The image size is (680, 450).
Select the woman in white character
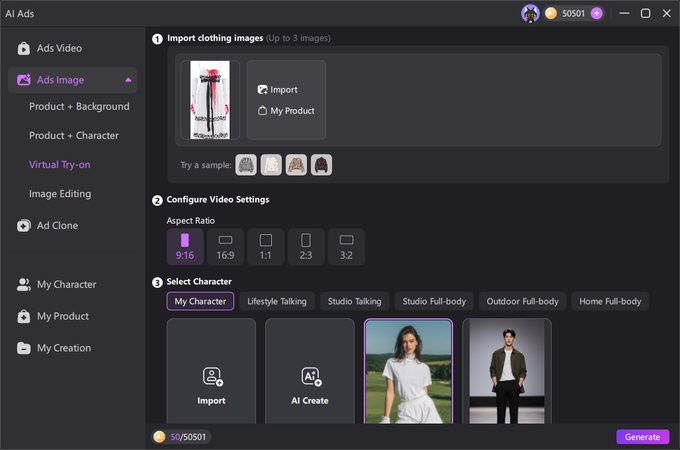(x=408, y=371)
